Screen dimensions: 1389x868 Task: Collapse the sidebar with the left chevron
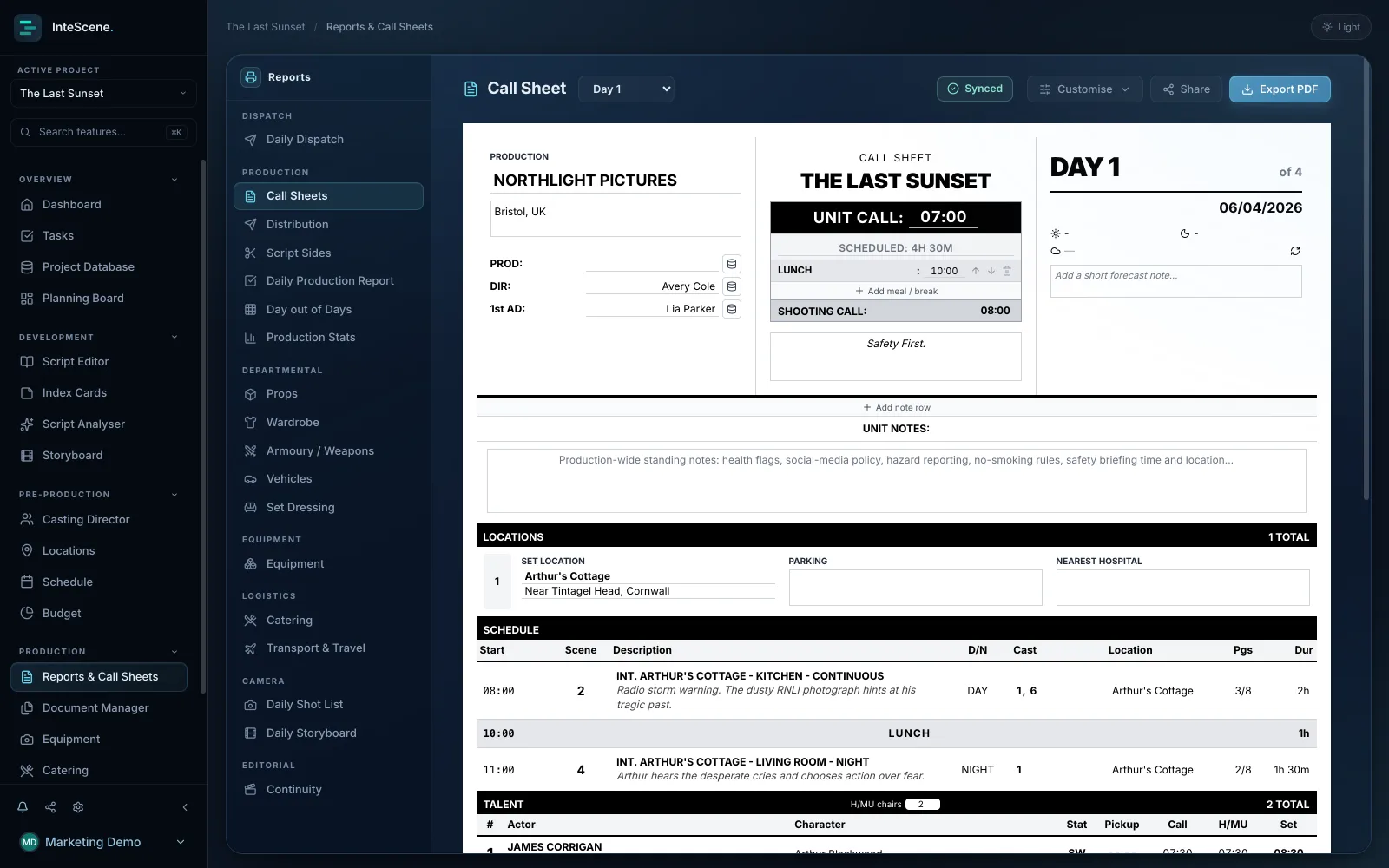(x=185, y=807)
